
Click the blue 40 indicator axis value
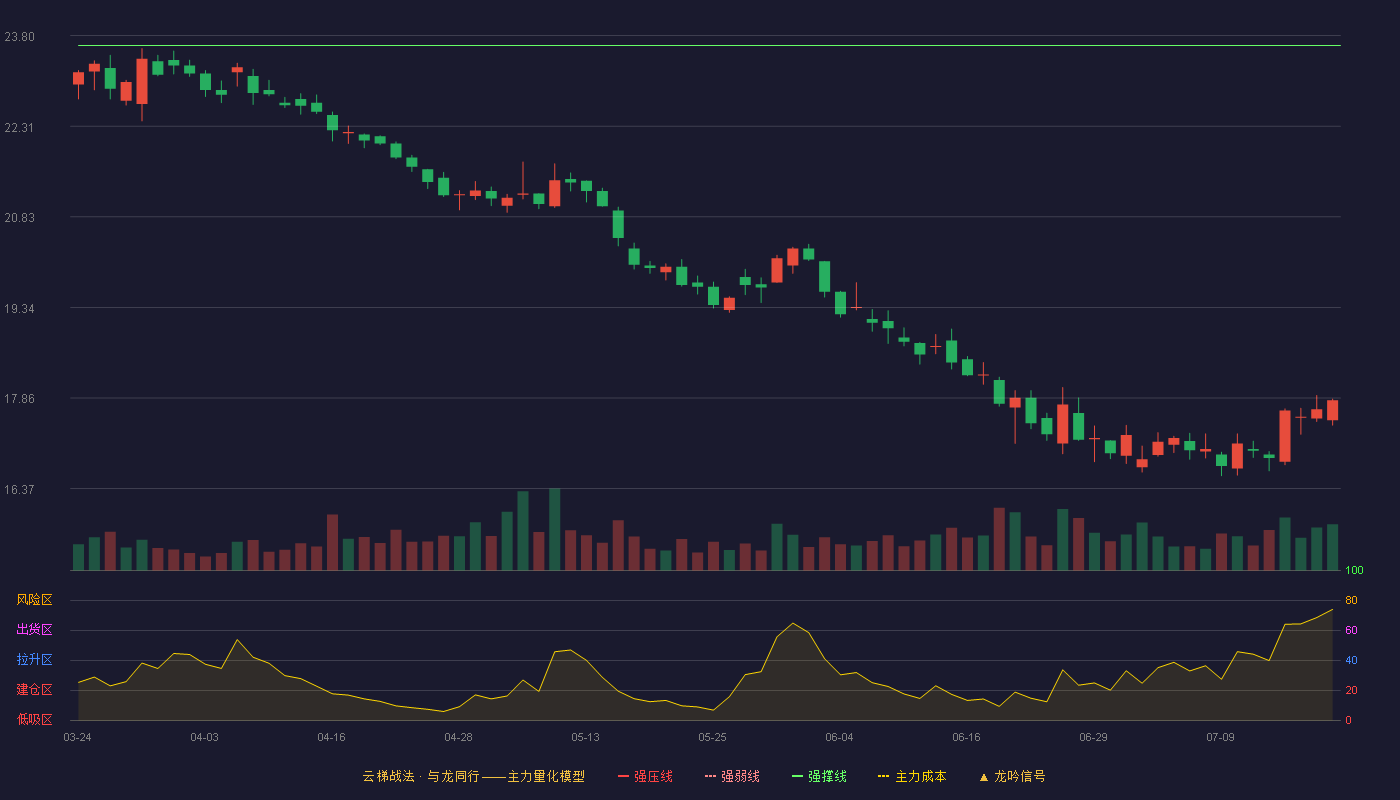click(x=1351, y=660)
